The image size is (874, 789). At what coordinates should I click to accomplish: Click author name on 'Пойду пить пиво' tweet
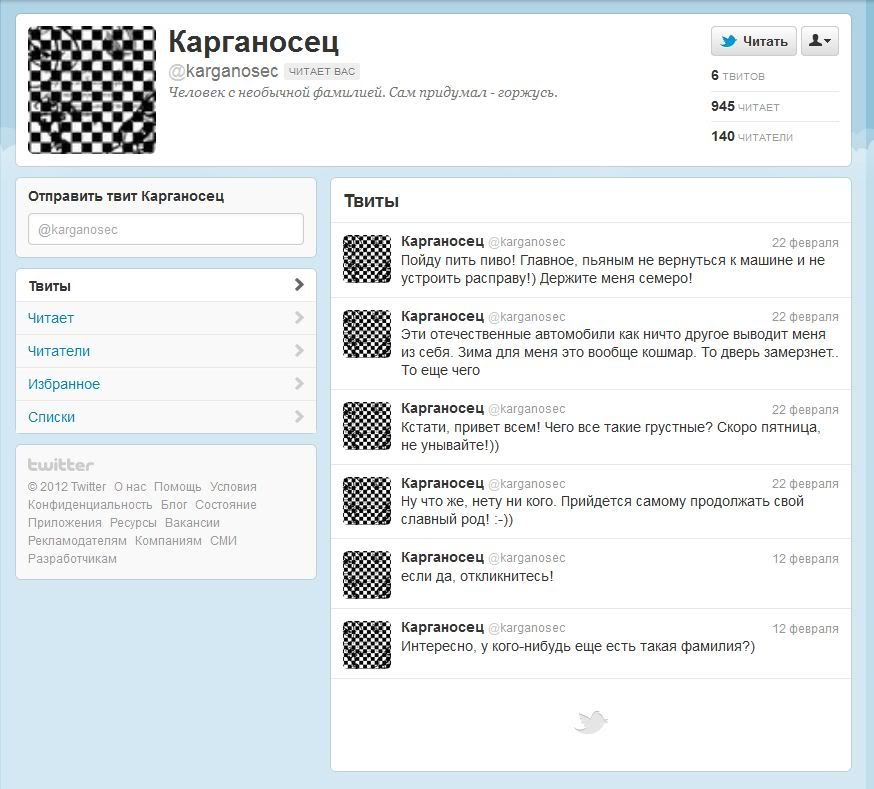pyautogui.click(x=442, y=241)
